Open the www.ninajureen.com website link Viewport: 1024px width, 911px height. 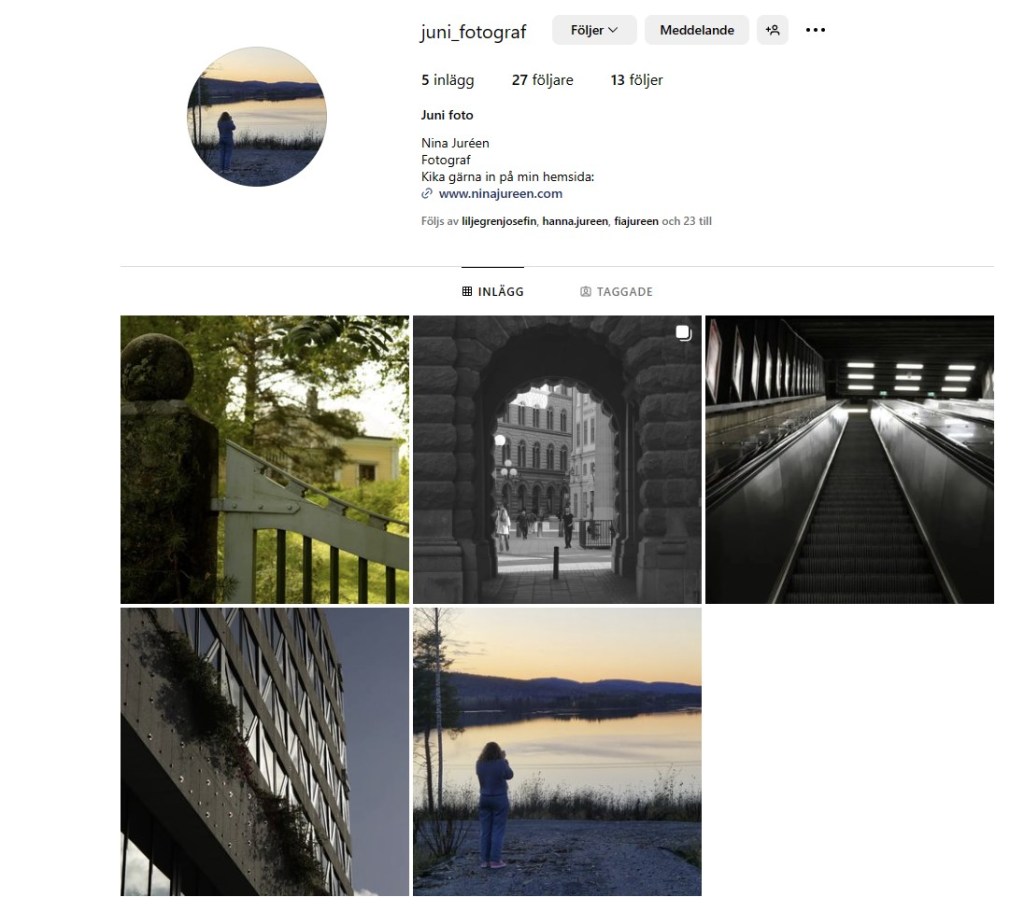tap(500, 193)
